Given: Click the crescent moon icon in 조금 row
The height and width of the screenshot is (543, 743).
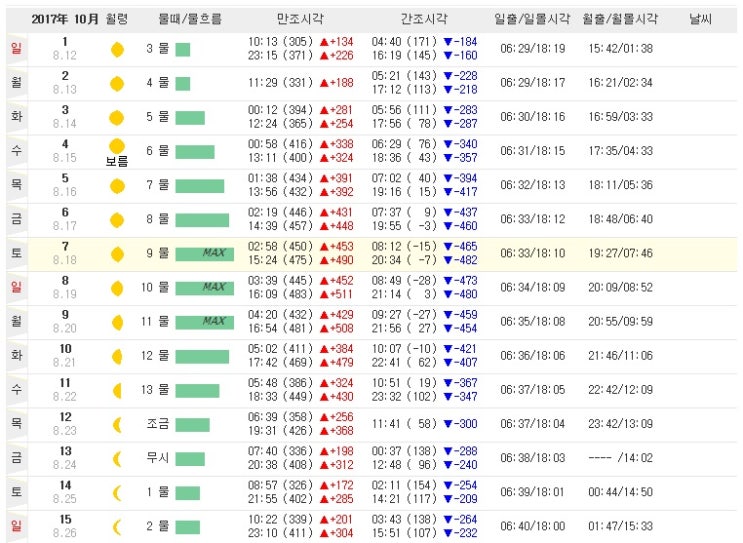Looking at the screenshot, I should pyautogui.click(x=117, y=425).
